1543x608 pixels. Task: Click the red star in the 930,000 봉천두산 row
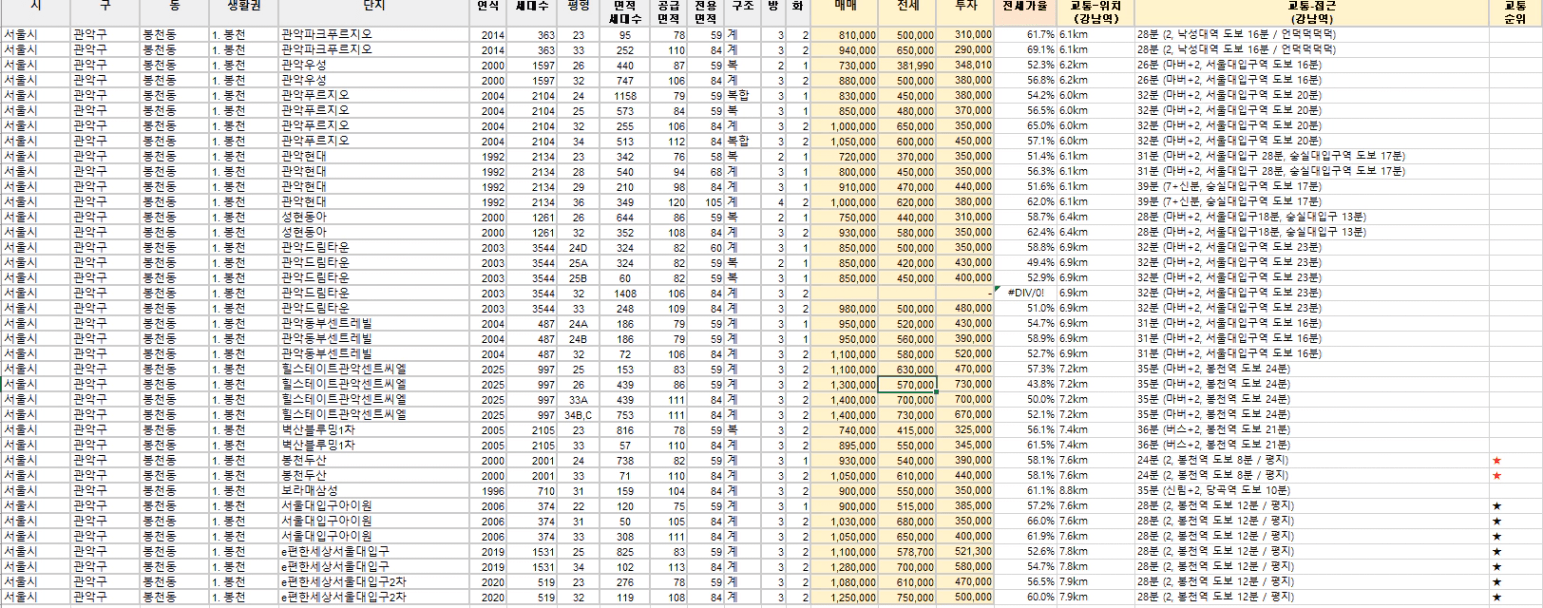(x=1496, y=460)
